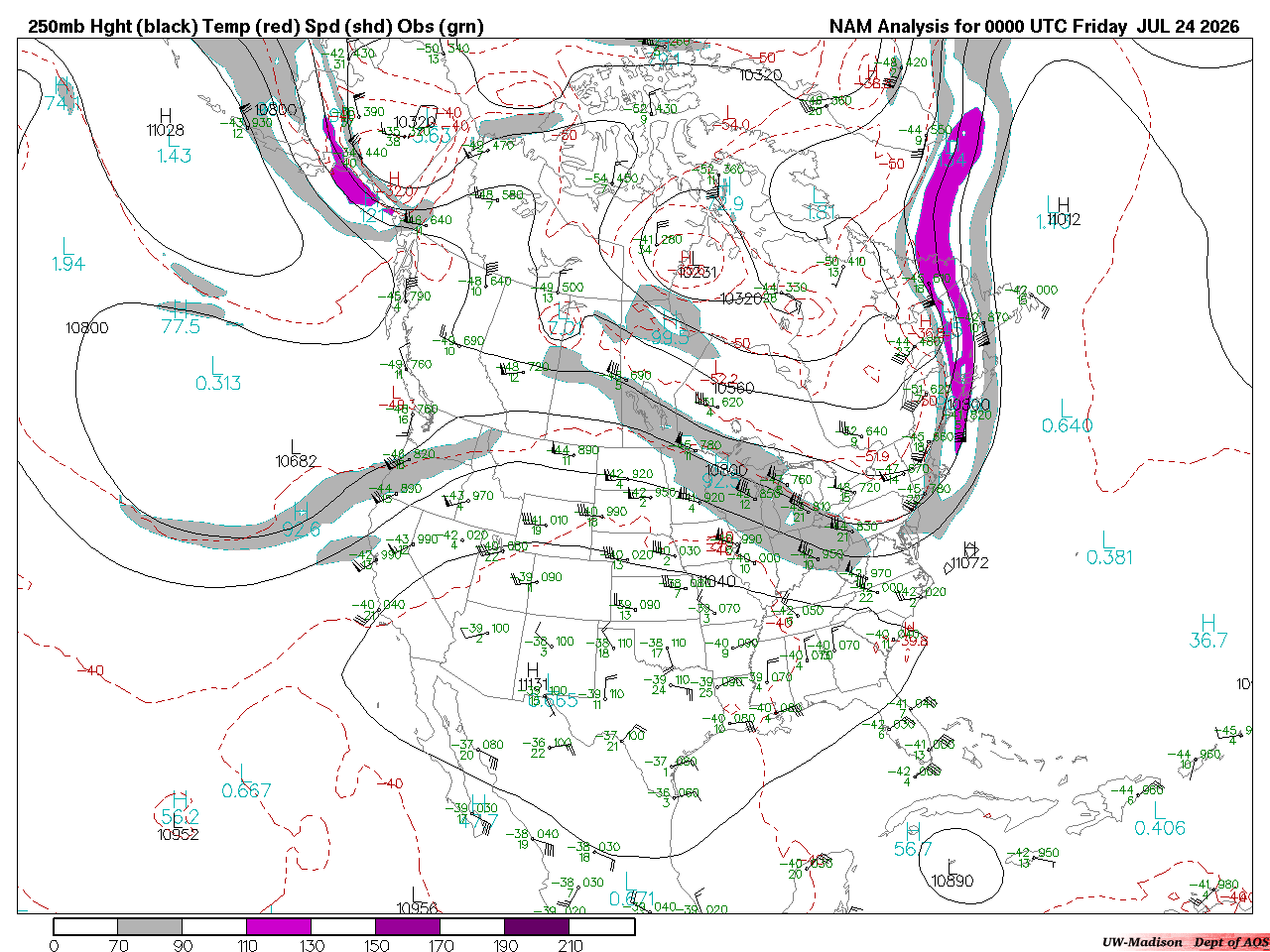The width and height of the screenshot is (1270, 952).
Task: Click the UW-Madison Dept of AOS credit
Action: pos(1185,942)
